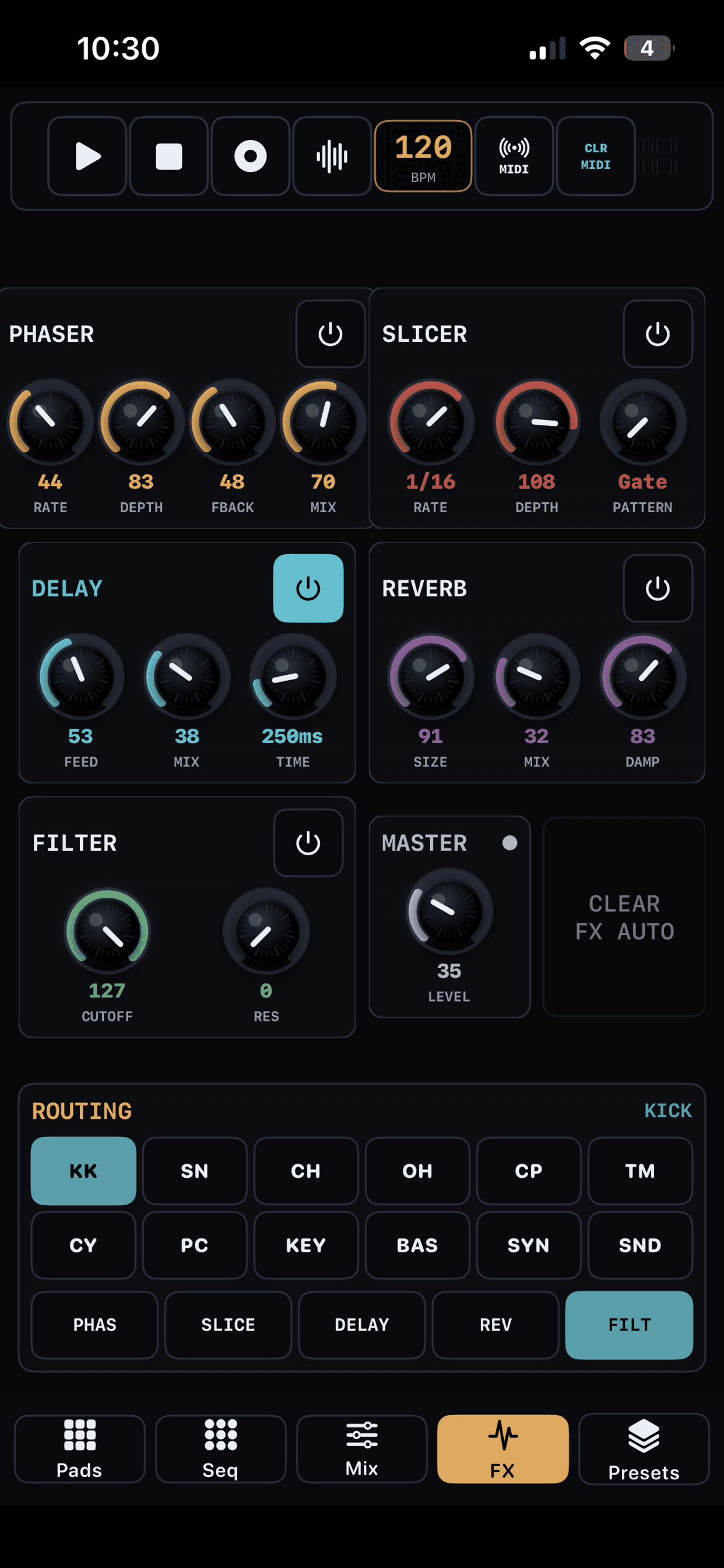This screenshot has height=1568, width=724.
Task: Tap CLEAR FX AUTO button
Action: pos(624,916)
